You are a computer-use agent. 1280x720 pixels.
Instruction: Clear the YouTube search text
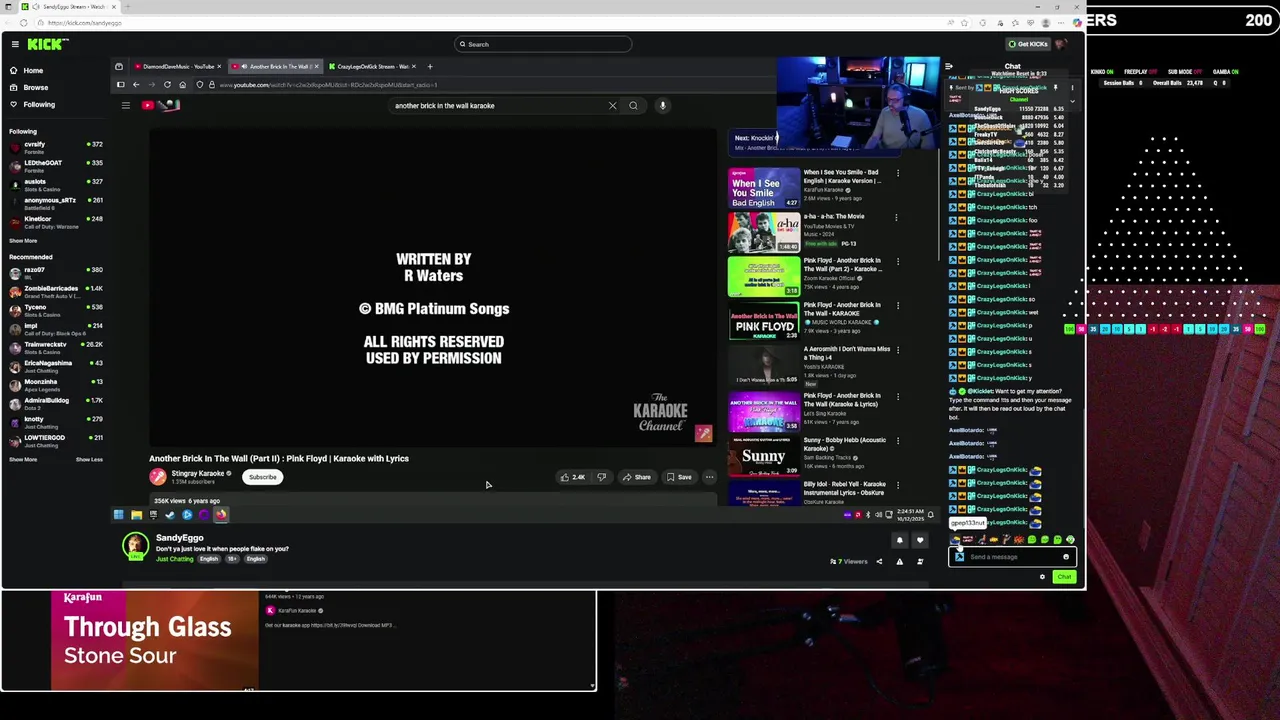tap(613, 105)
